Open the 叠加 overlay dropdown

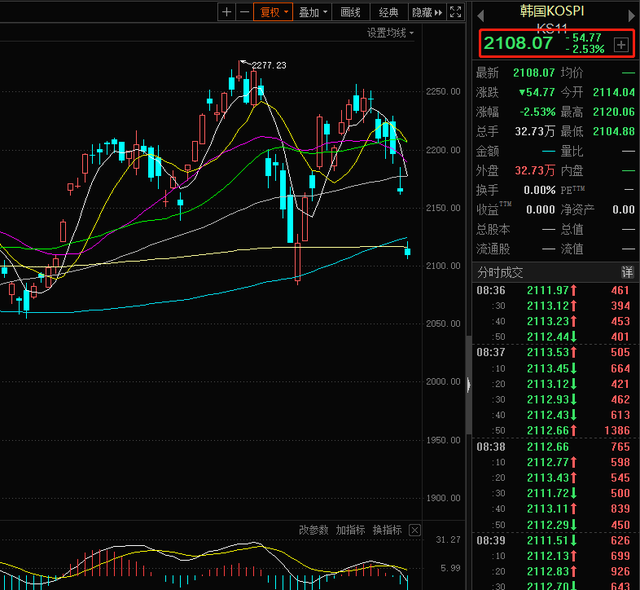[312, 12]
